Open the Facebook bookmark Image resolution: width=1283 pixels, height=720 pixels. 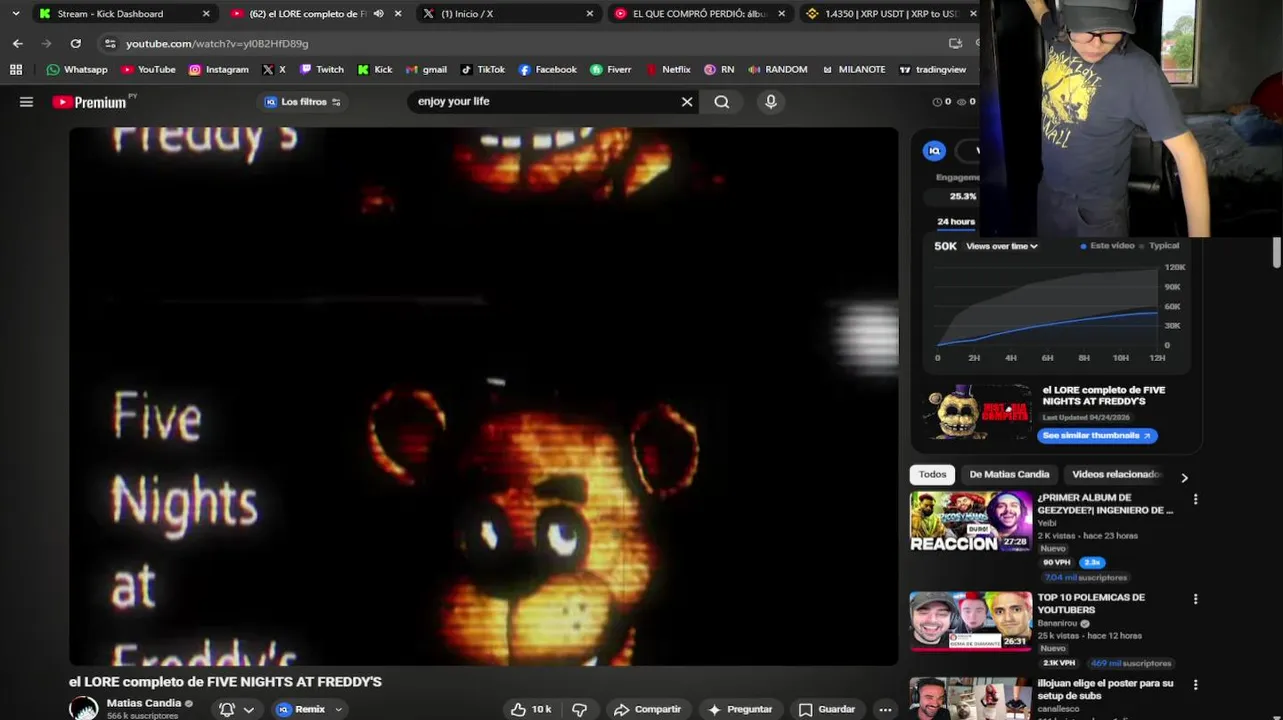point(547,70)
